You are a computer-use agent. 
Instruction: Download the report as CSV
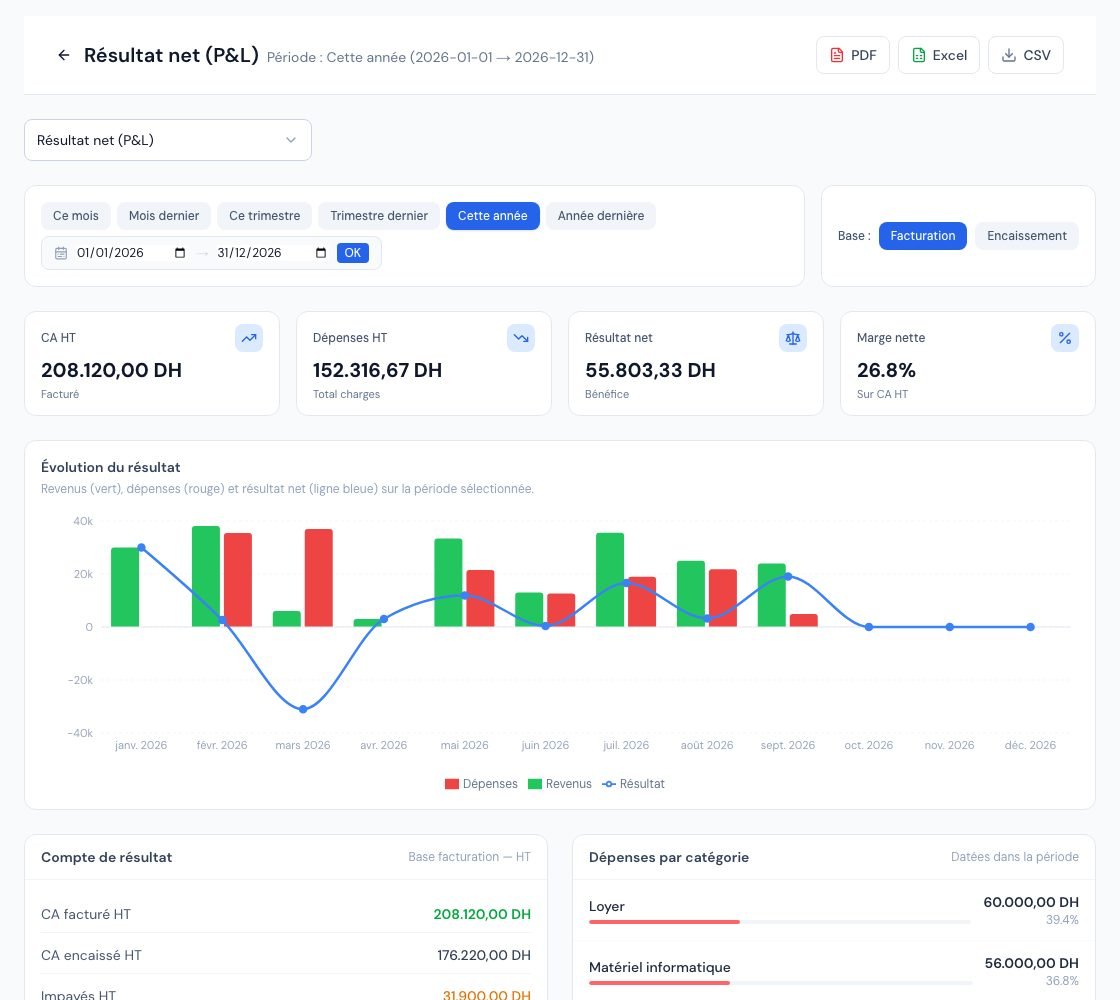(x=1026, y=55)
